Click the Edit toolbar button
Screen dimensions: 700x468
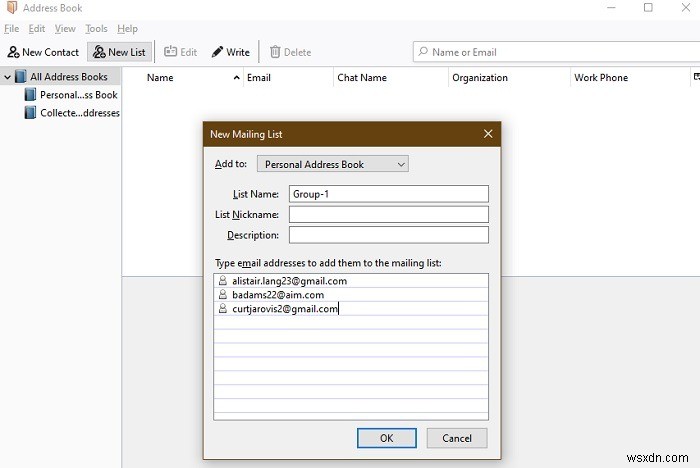tap(180, 52)
